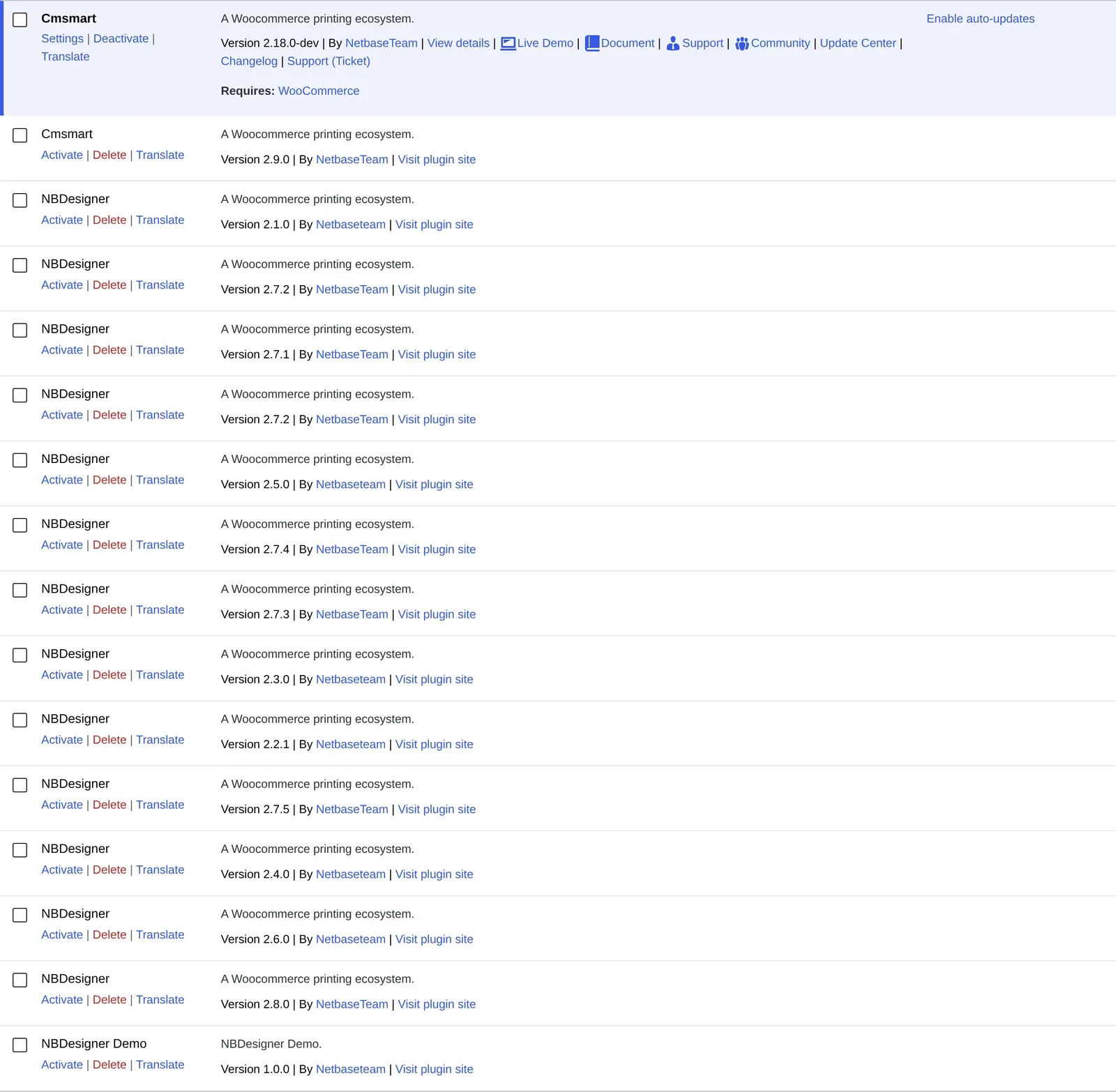Open the Update Center link
The height and width of the screenshot is (1092, 1116).
[857, 43]
